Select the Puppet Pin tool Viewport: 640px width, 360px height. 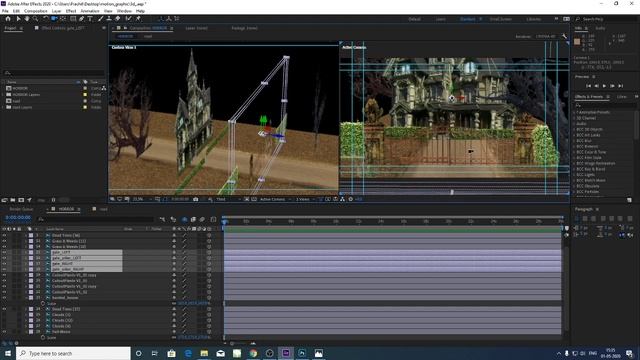pyautogui.click(x=138, y=19)
